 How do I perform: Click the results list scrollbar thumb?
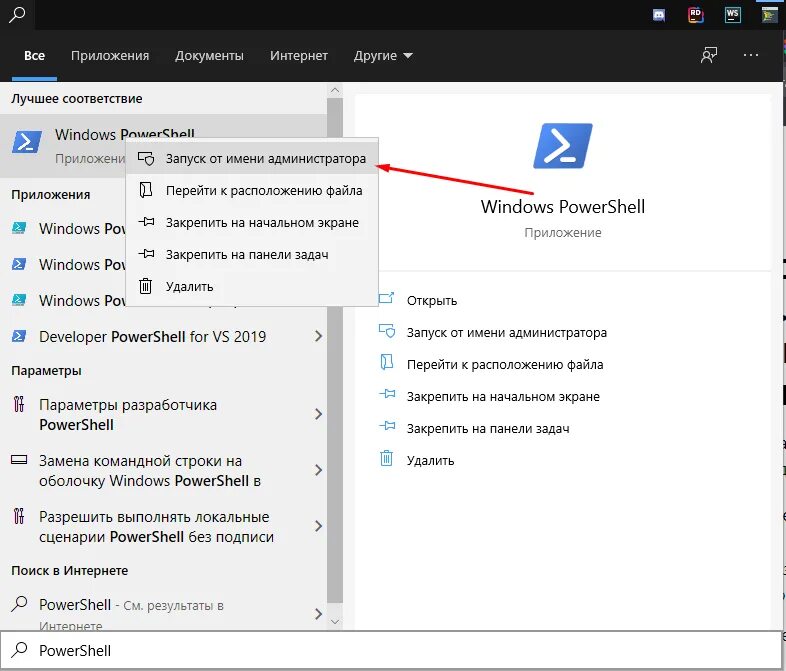tap(335, 351)
